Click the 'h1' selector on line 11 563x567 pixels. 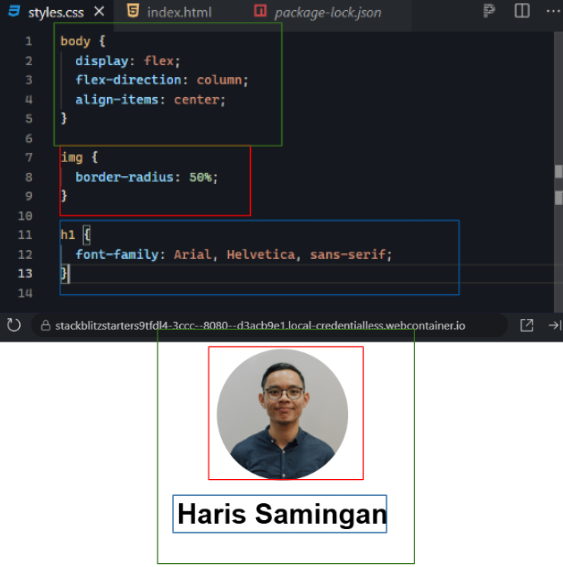coord(68,235)
